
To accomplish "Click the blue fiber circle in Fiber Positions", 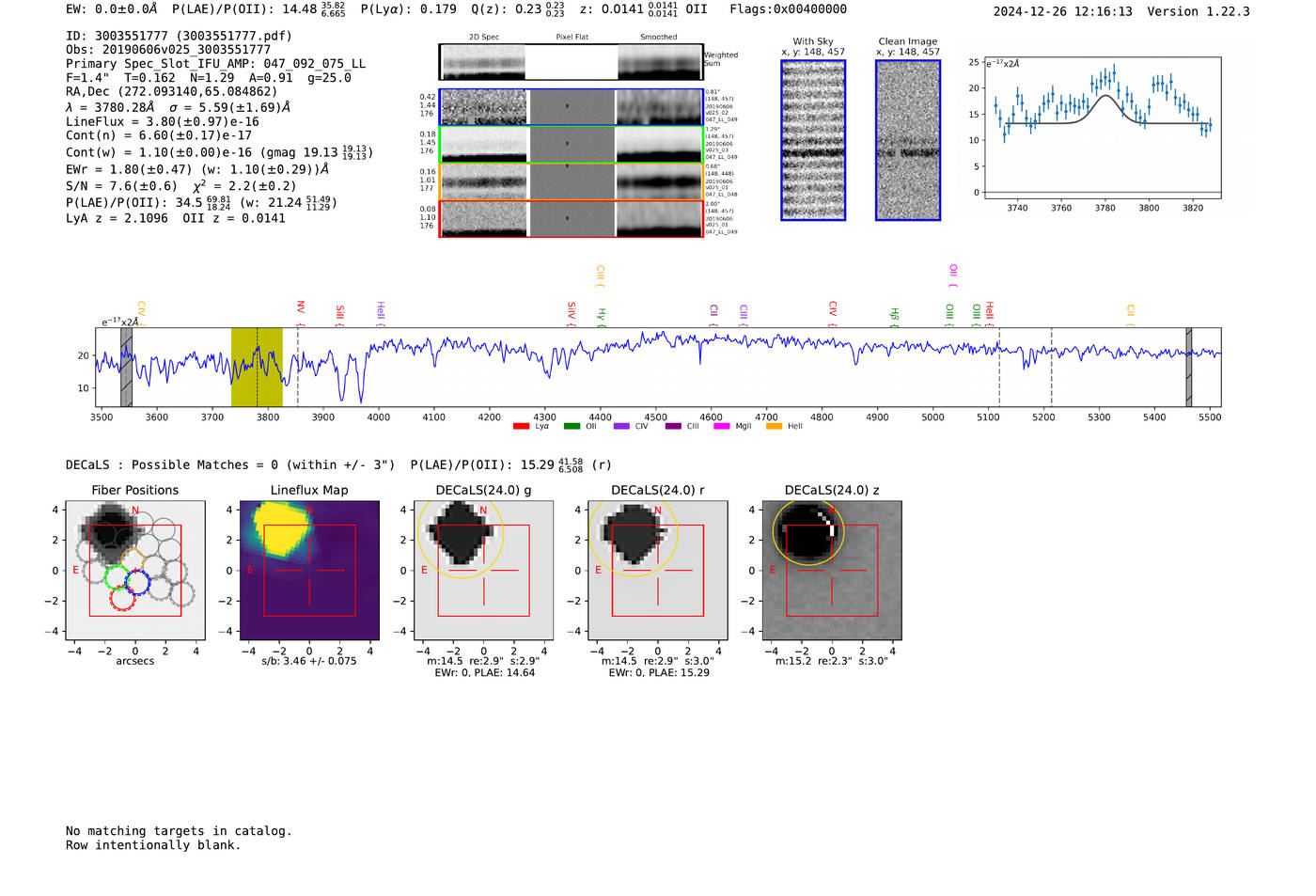I will (137, 582).
